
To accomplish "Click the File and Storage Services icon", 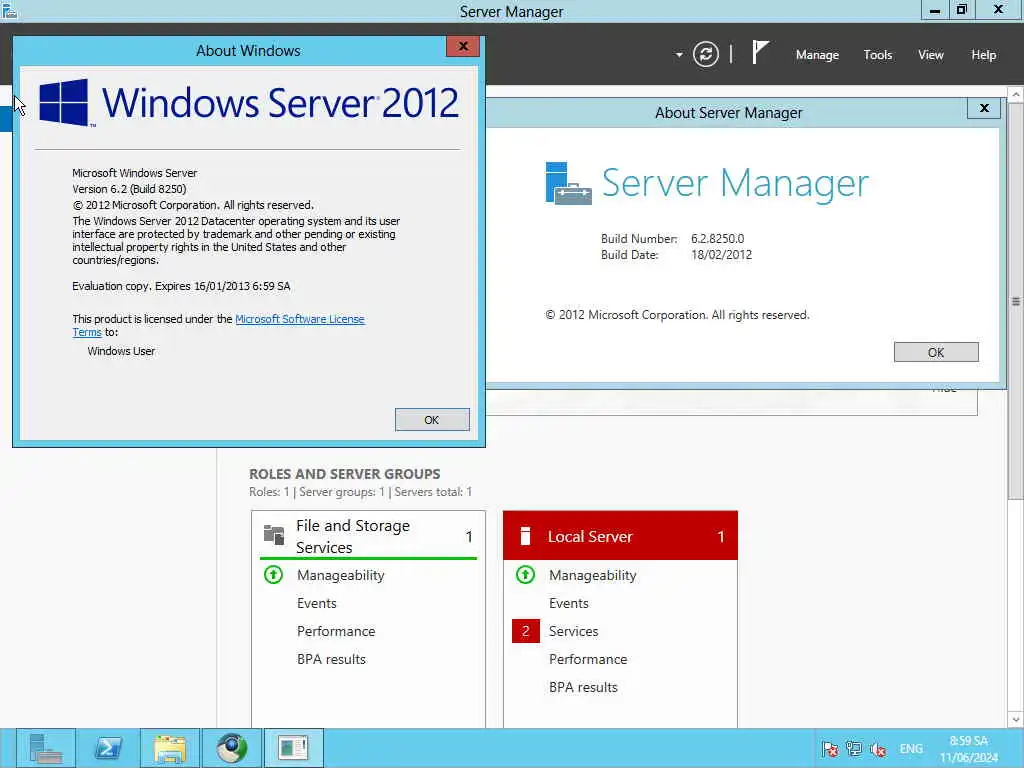I will (274, 535).
